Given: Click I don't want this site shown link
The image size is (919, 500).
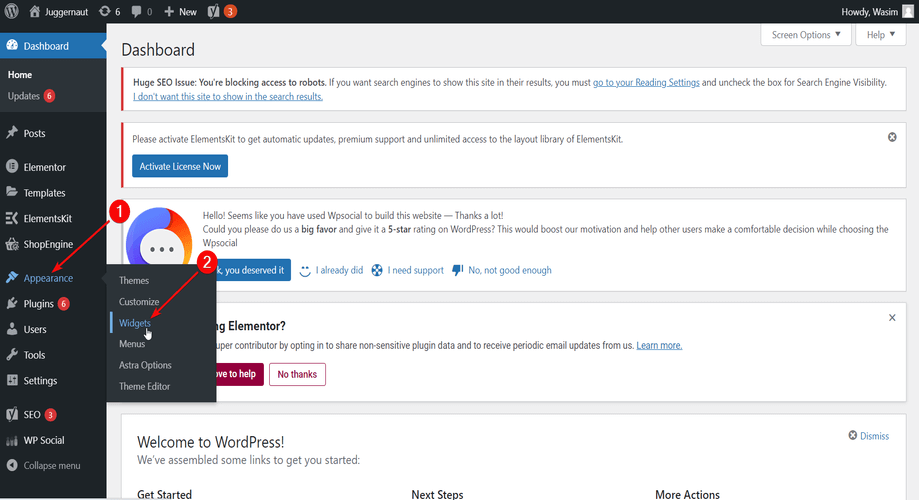Looking at the screenshot, I should pos(227,97).
